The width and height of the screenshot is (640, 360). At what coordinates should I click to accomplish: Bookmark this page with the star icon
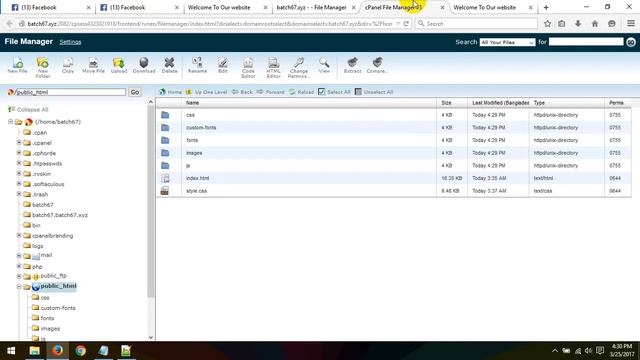(x=547, y=24)
